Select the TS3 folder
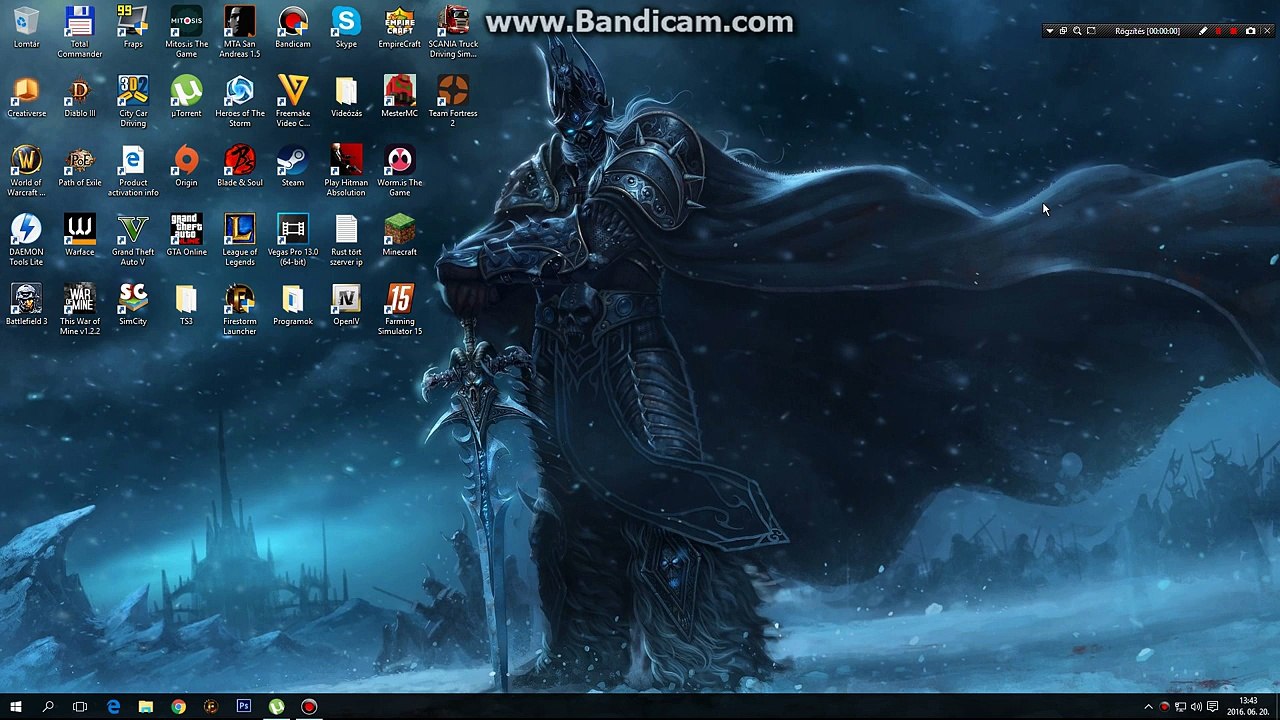This screenshot has width=1280, height=720. (x=186, y=305)
